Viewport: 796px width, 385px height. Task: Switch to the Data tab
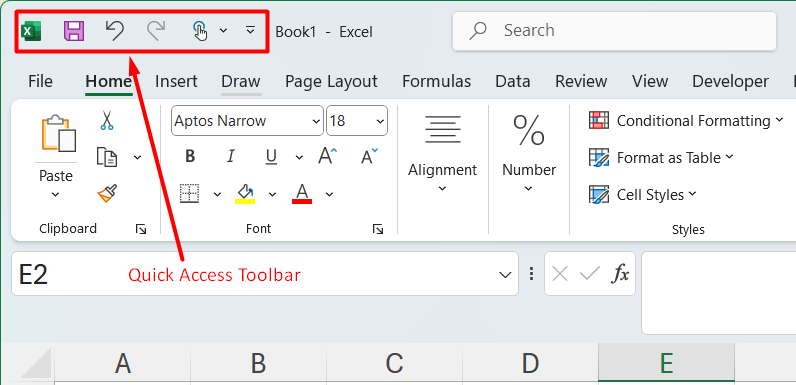pos(513,81)
